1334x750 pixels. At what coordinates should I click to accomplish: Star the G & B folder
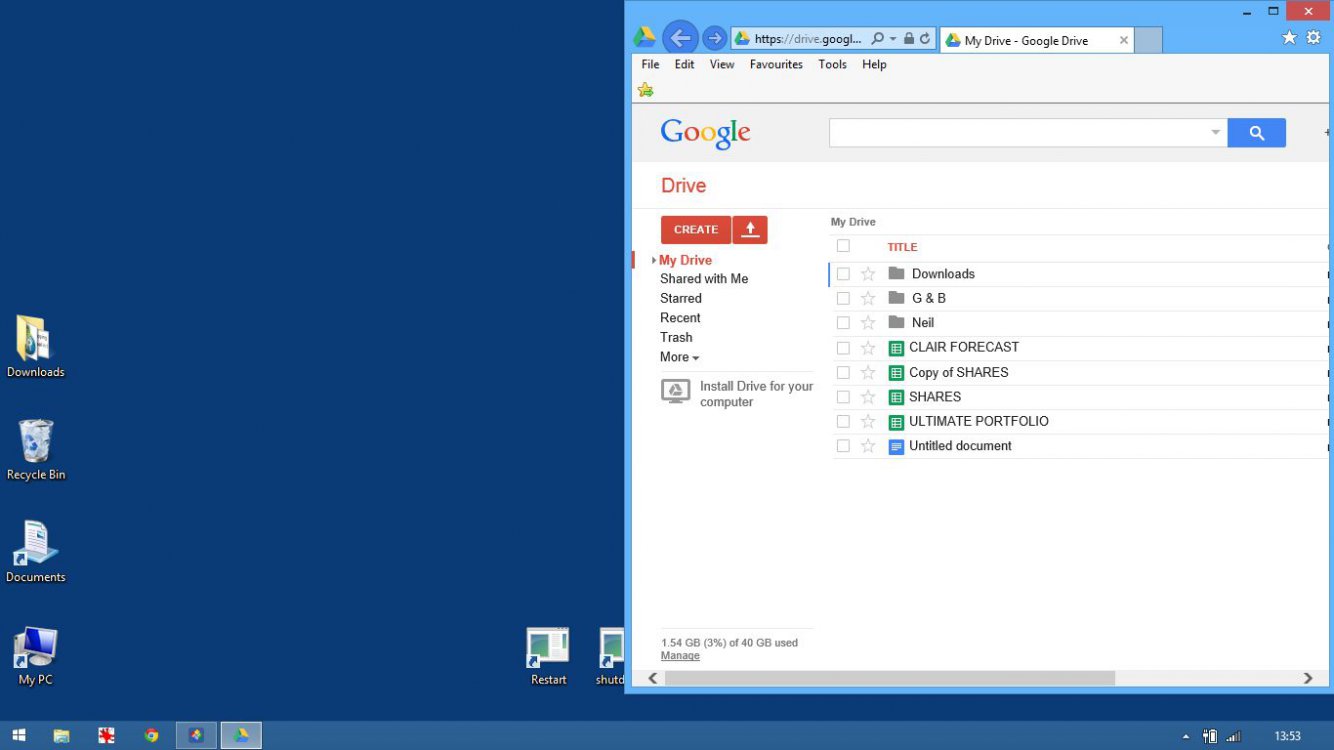pos(868,298)
